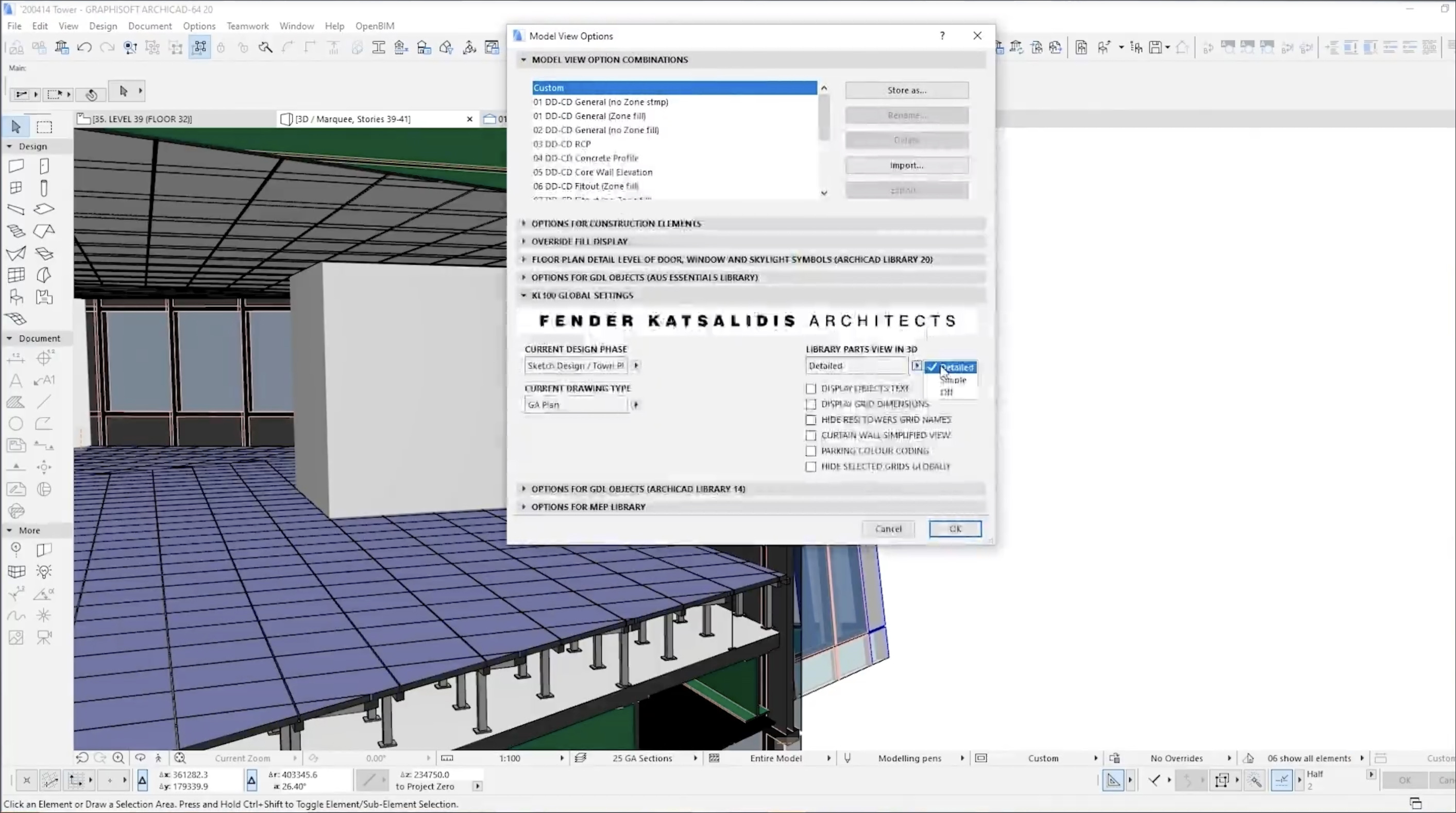1456x813 pixels.
Task: Collapse Model View Option Combinations section
Action: pos(524,59)
